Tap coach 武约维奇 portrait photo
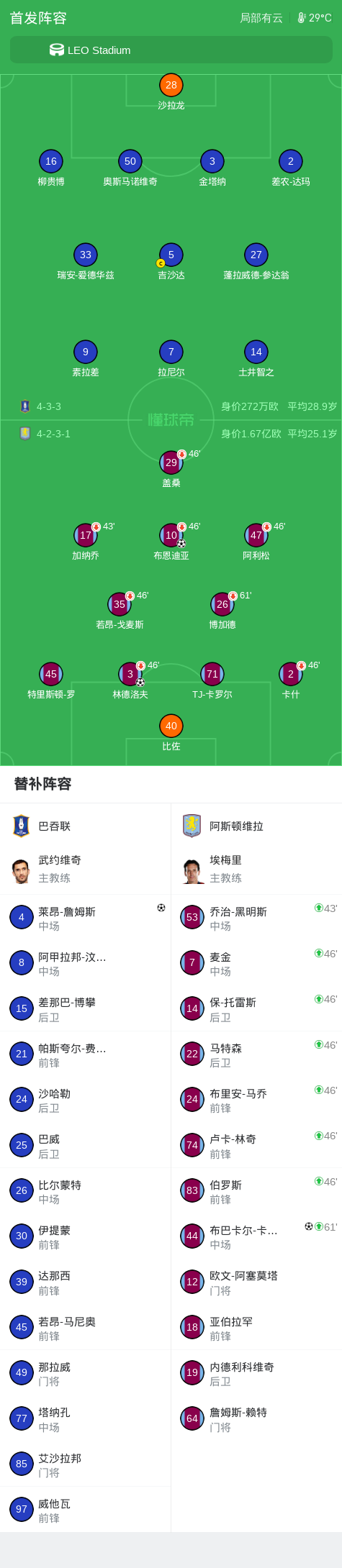This screenshot has height=1568, width=342. point(22,871)
